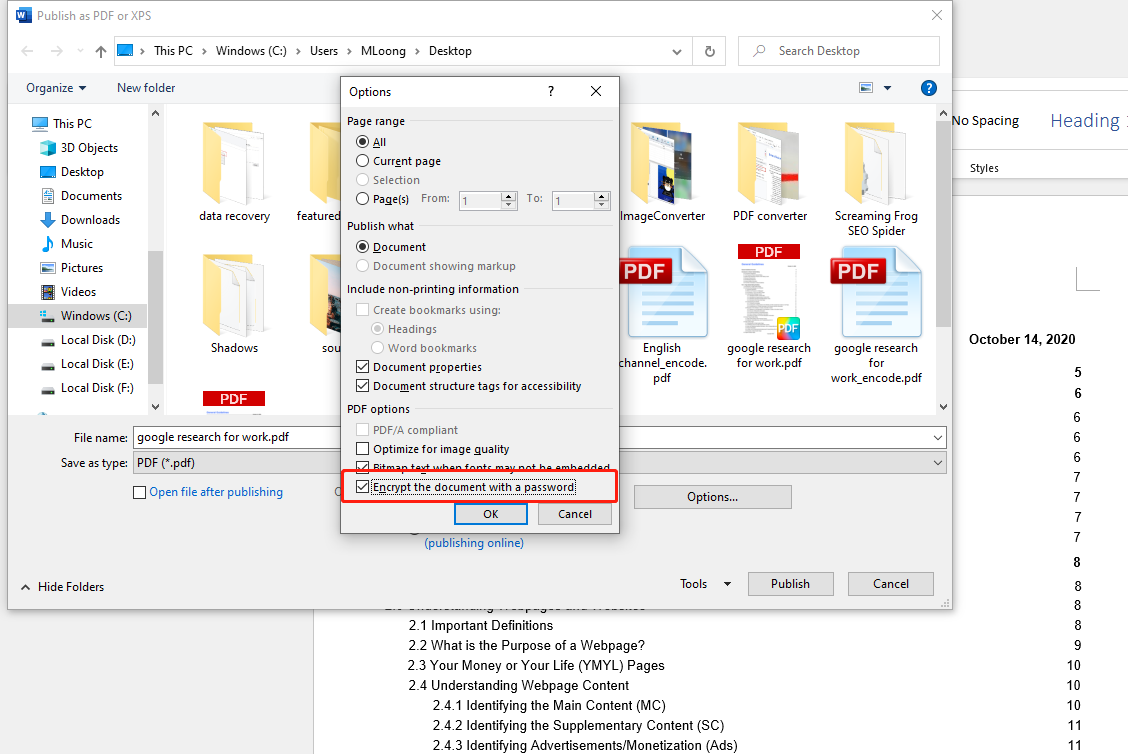Toggle Document structure tags for accessibility
This screenshot has height=754, width=1128.
point(363,386)
